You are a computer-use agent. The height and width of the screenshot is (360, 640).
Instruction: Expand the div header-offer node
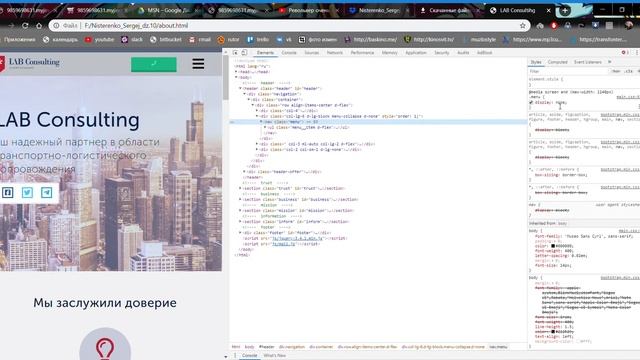point(244,172)
